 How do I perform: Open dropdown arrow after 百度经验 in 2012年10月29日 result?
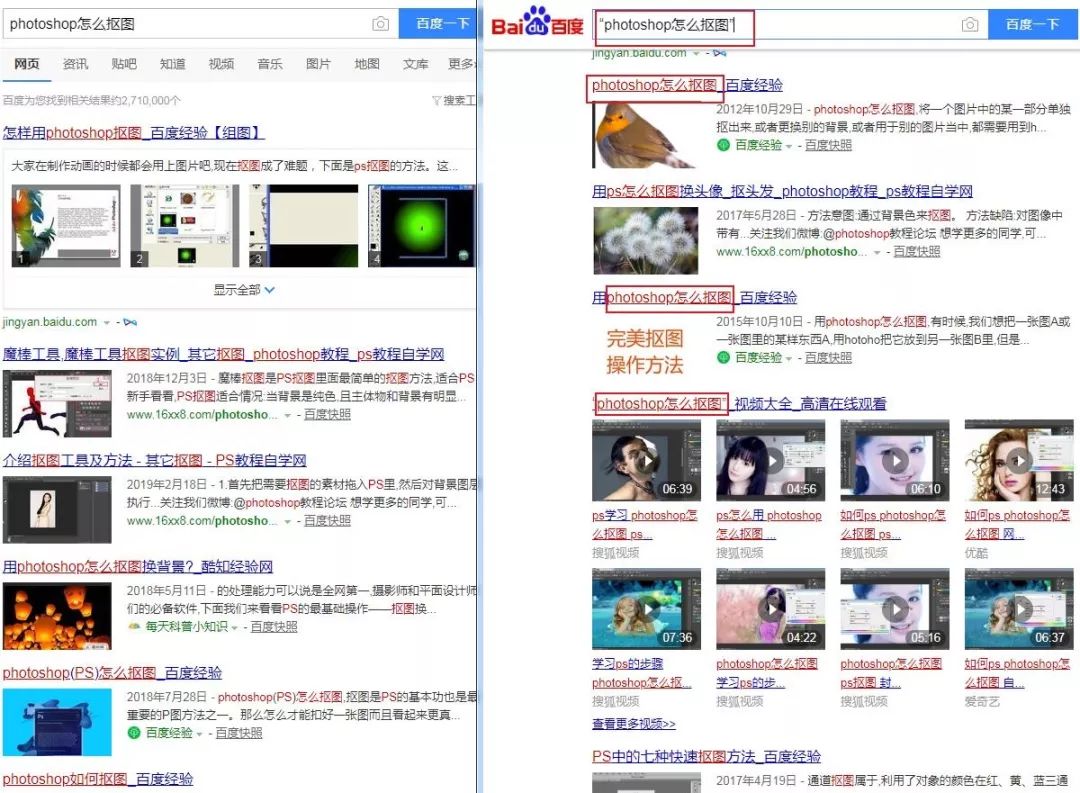point(789,146)
